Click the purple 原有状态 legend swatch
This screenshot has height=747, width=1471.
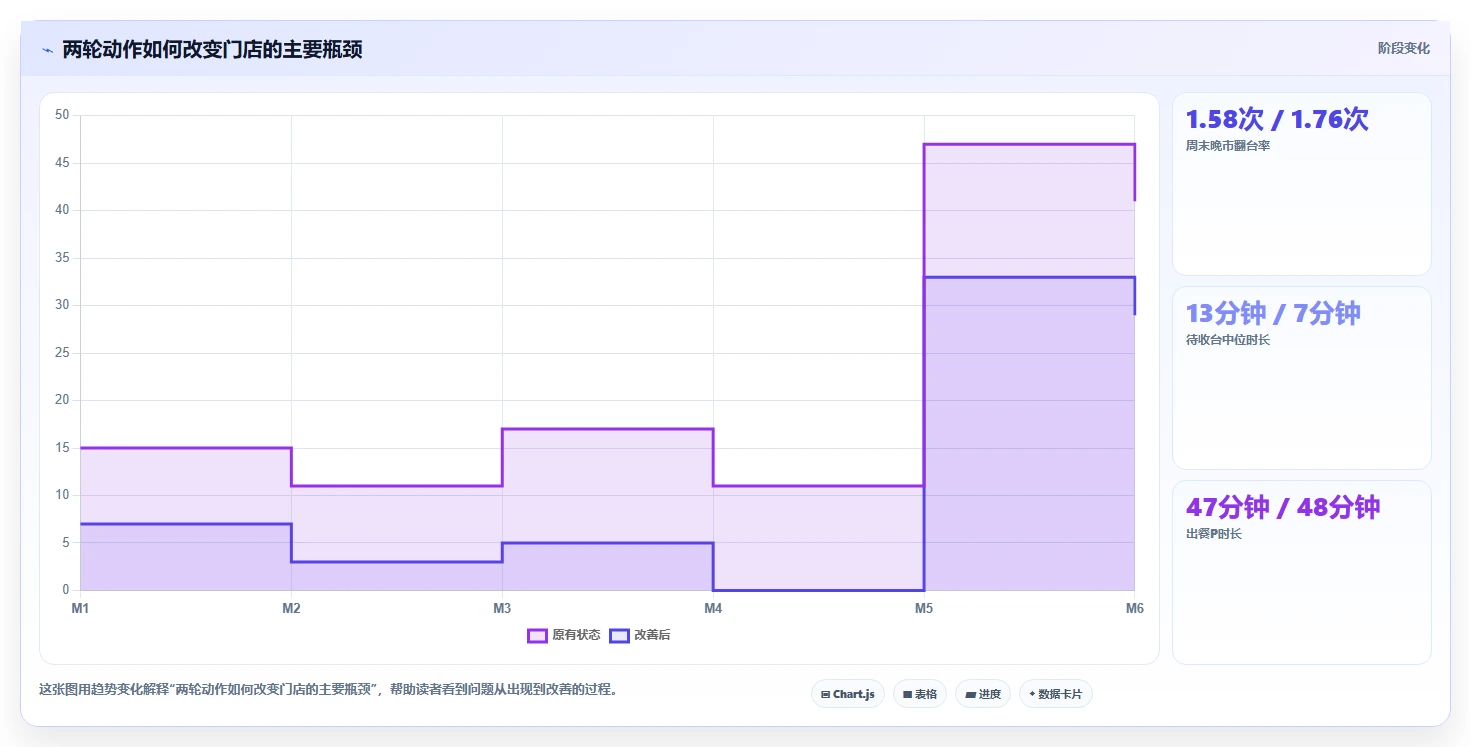(537, 635)
